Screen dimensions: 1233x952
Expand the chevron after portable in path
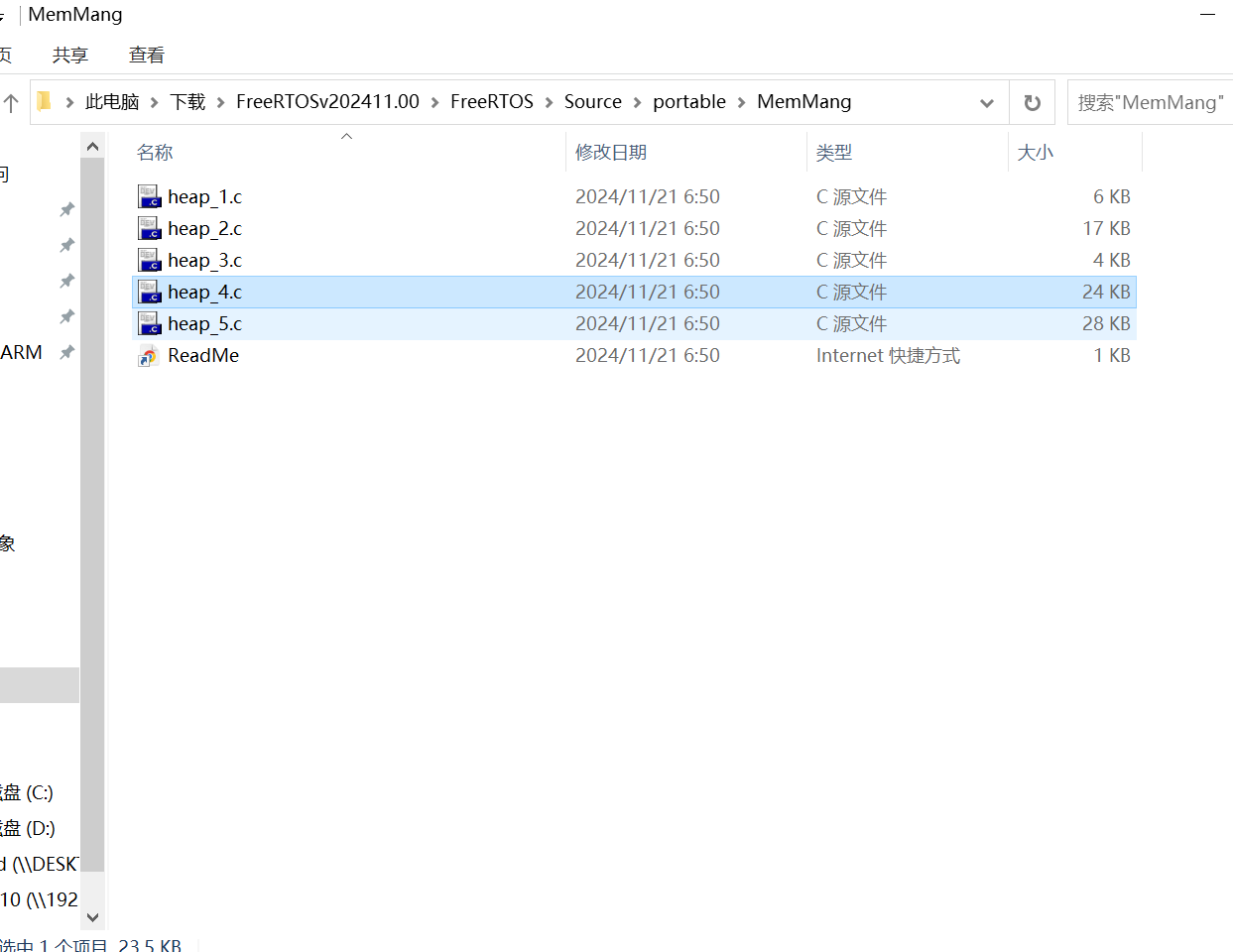(741, 102)
